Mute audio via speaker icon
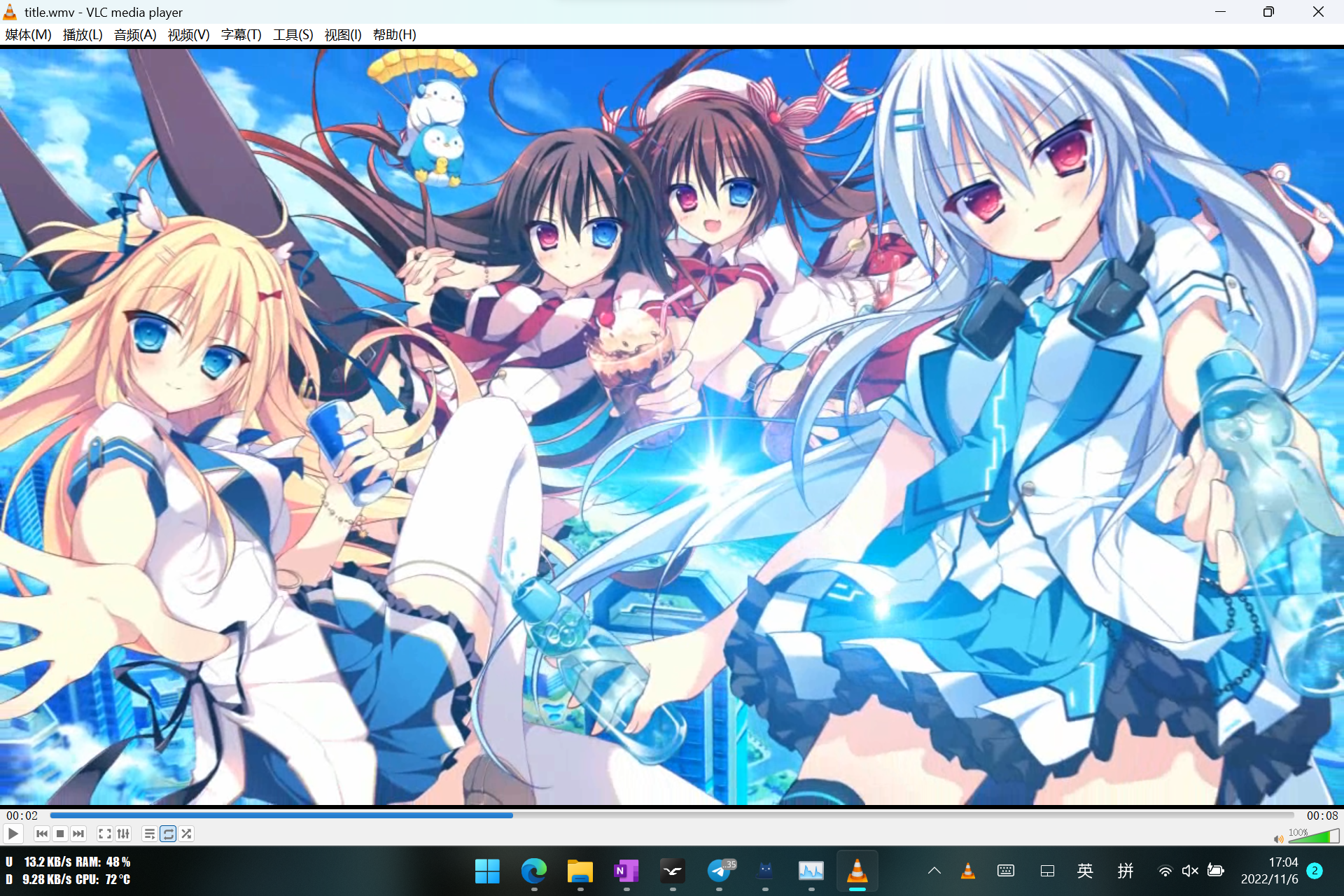This screenshot has width=1344, height=896. 1278,839
